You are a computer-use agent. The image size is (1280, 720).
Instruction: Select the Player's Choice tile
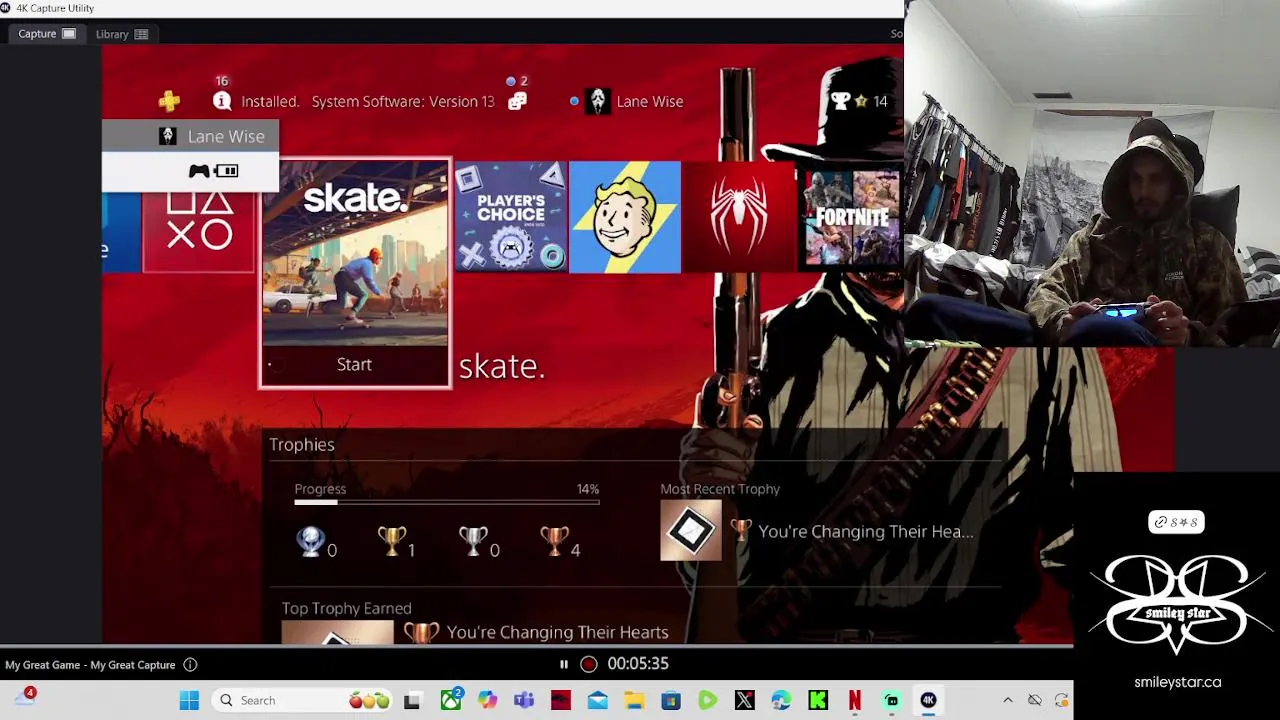click(x=511, y=217)
